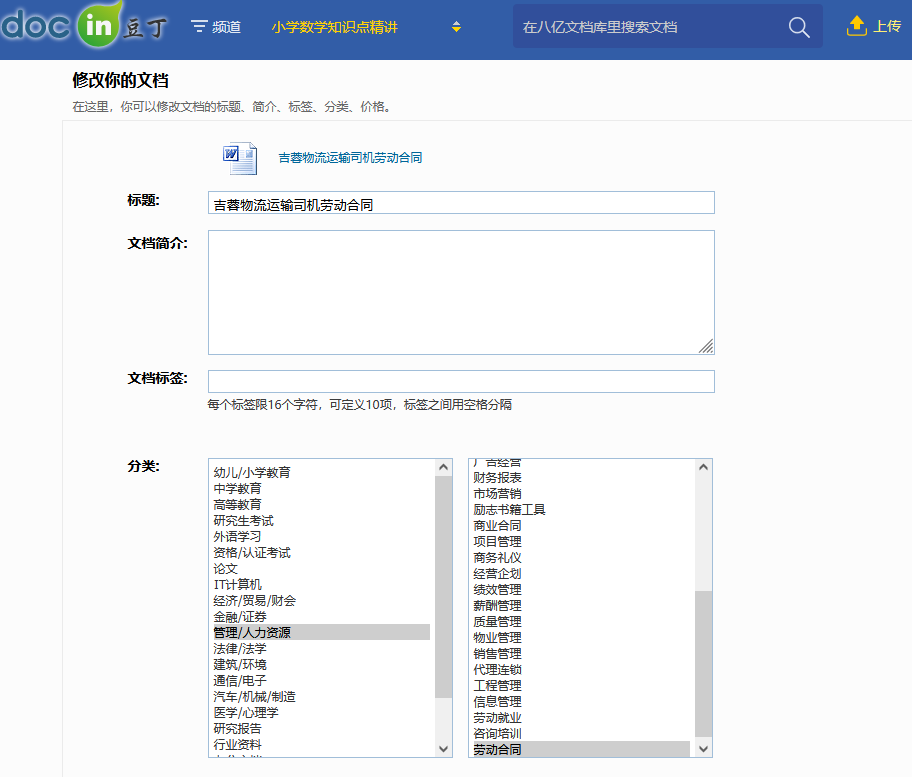Select subcategory 工程管理
The height and width of the screenshot is (777, 912).
tap(582, 685)
